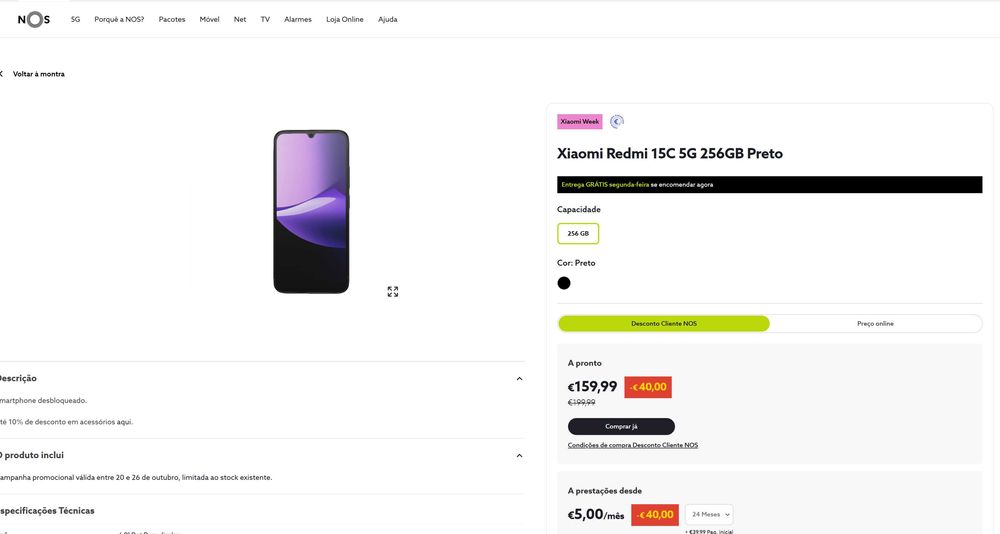Collapse the Descrição section
The height and width of the screenshot is (534, 1000).
coord(519,379)
